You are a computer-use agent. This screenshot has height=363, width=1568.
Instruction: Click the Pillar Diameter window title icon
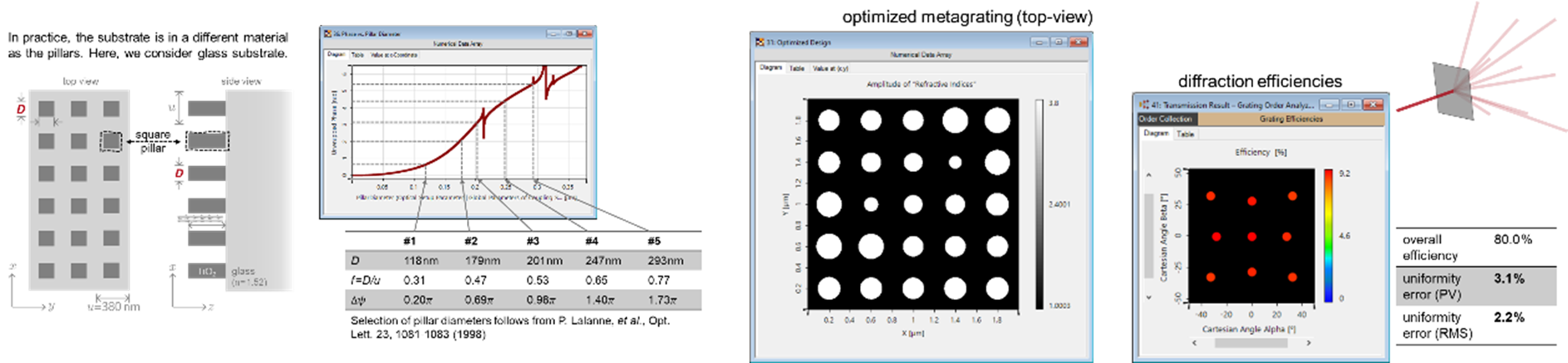(x=327, y=34)
